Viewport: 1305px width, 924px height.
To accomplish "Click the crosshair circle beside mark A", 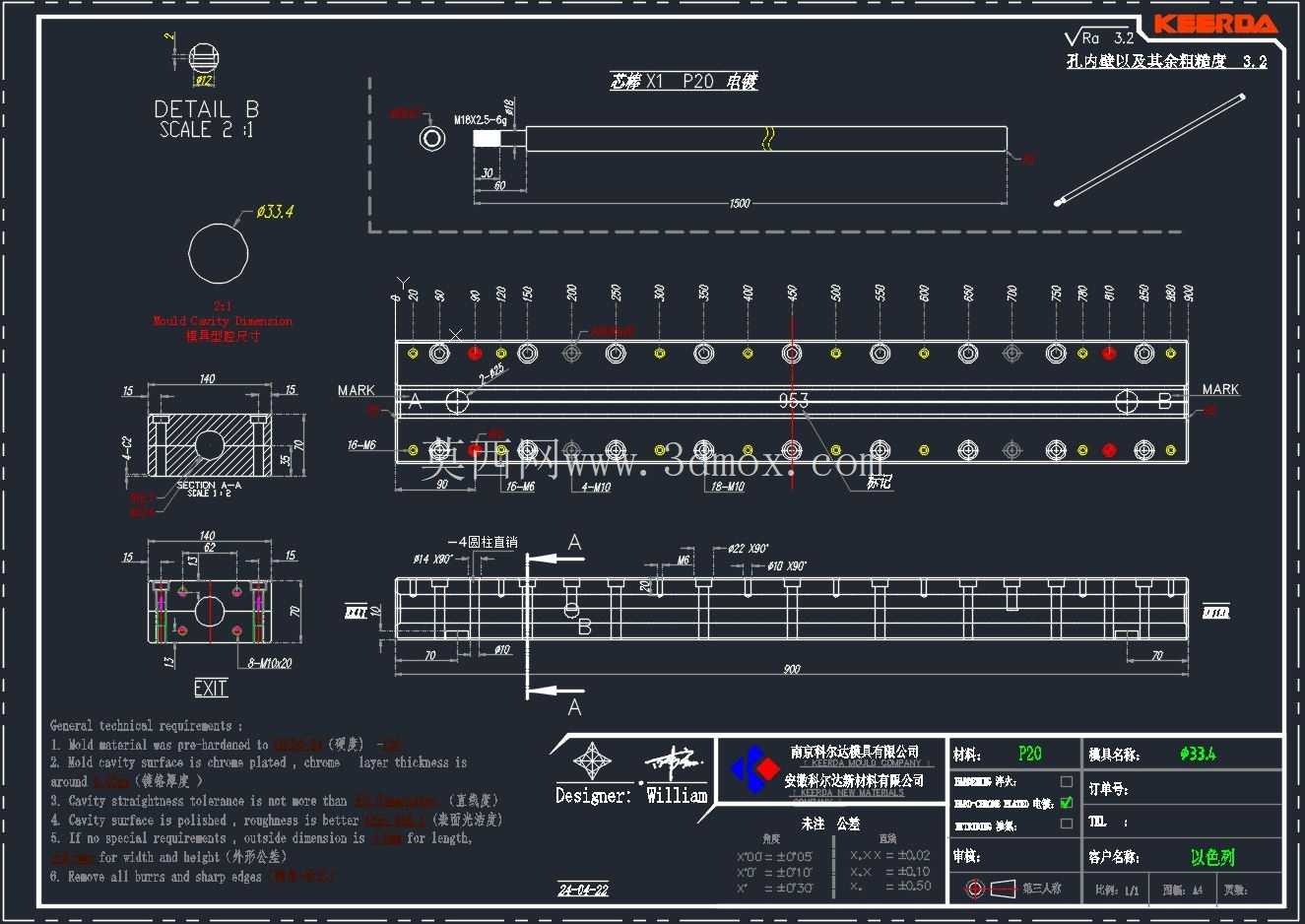I will pyautogui.click(x=457, y=401).
